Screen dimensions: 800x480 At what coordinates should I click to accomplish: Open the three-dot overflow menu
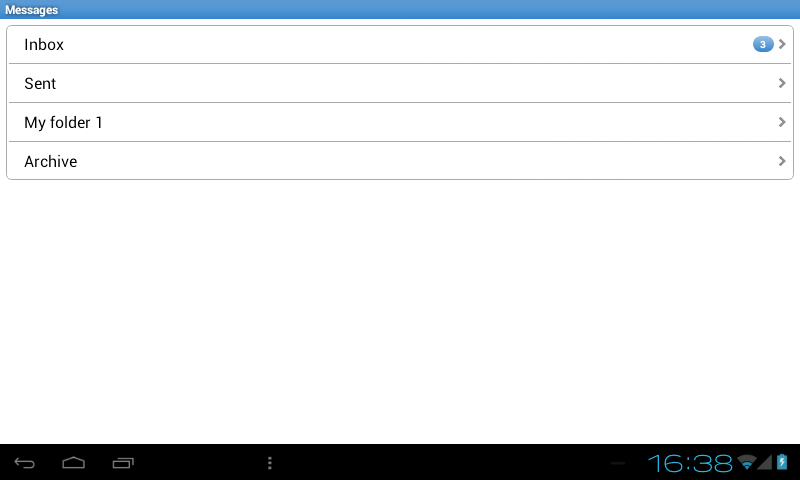tap(270, 463)
